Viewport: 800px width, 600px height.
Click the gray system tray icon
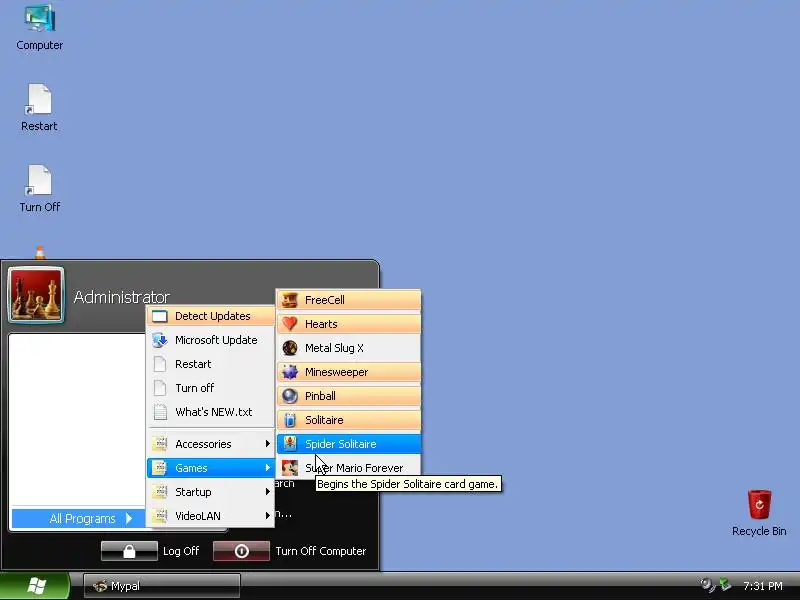(708, 585)
